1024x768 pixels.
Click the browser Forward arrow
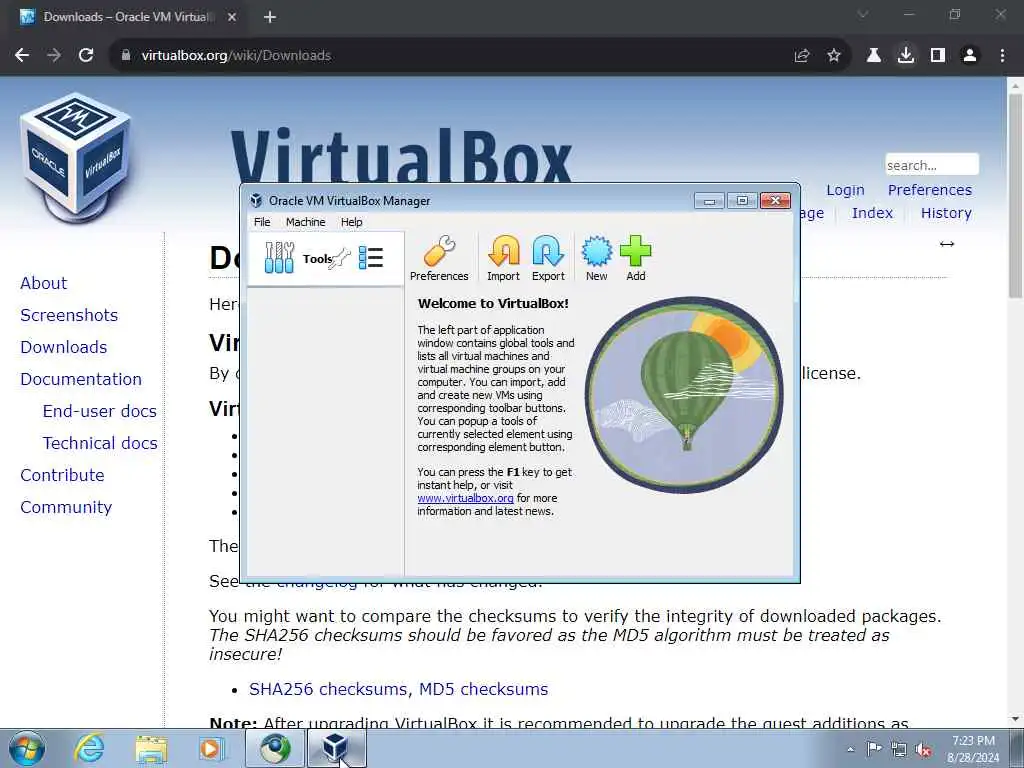54,56
